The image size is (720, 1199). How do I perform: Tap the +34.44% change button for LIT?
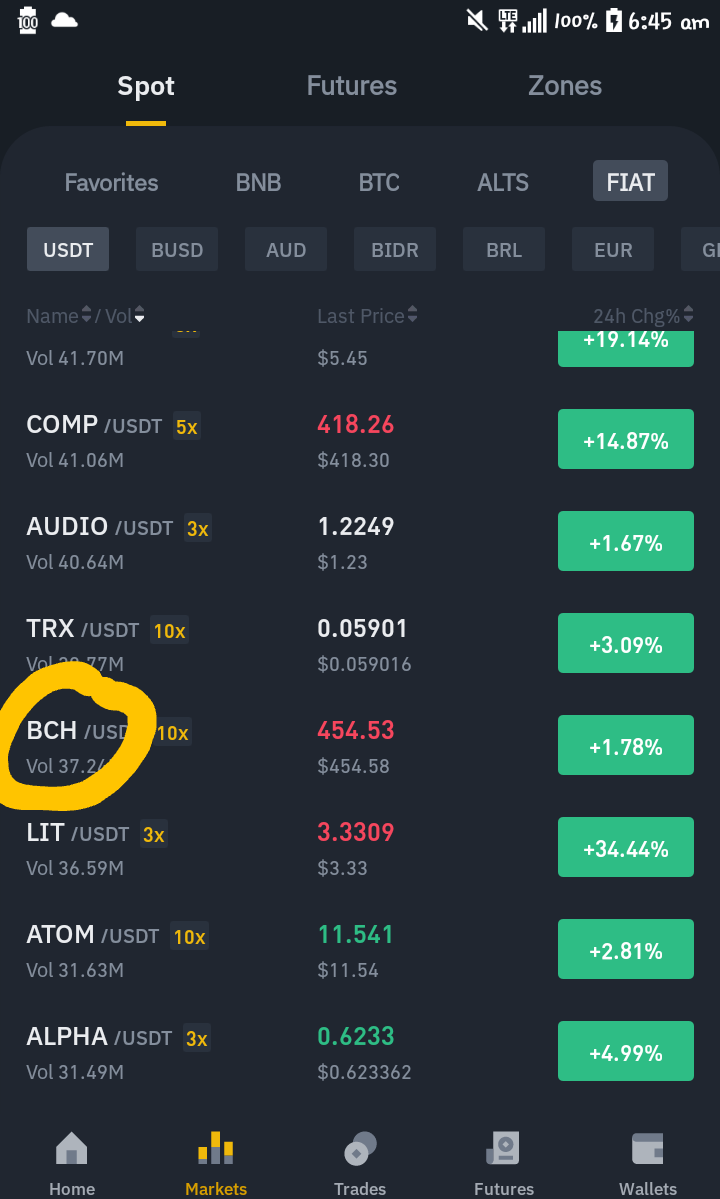coord(626,847)
